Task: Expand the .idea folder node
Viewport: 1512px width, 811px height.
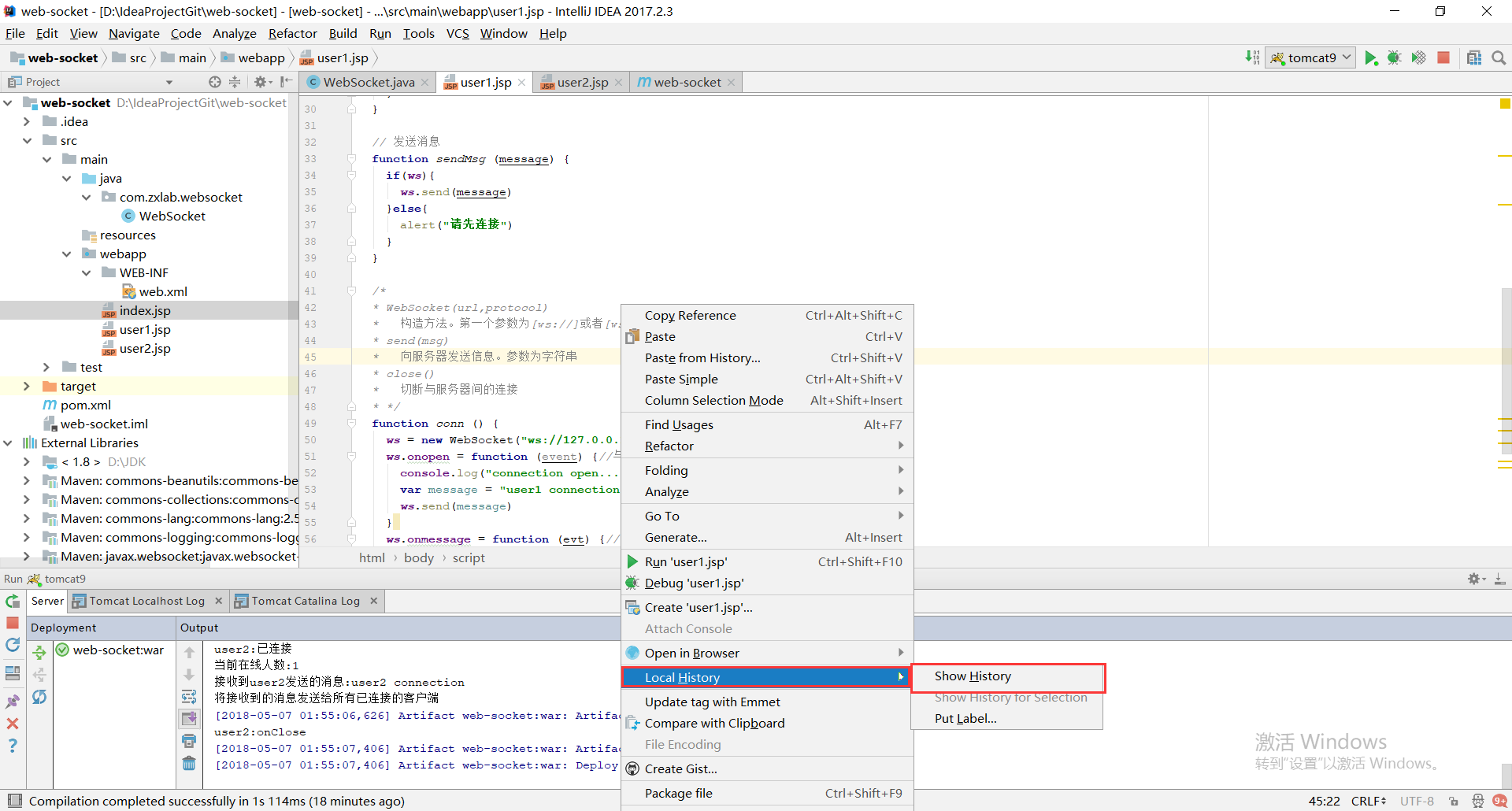Action: 27,121
